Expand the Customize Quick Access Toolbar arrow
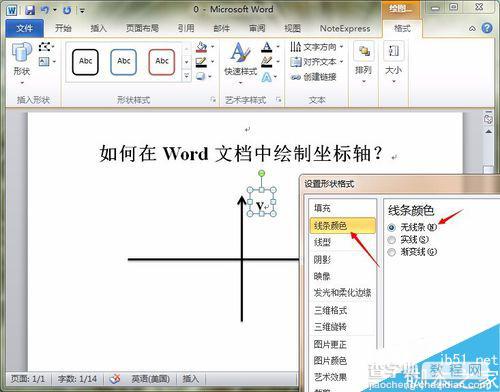The height and width of the screenshot is (392, 500). tap(82, 11)
